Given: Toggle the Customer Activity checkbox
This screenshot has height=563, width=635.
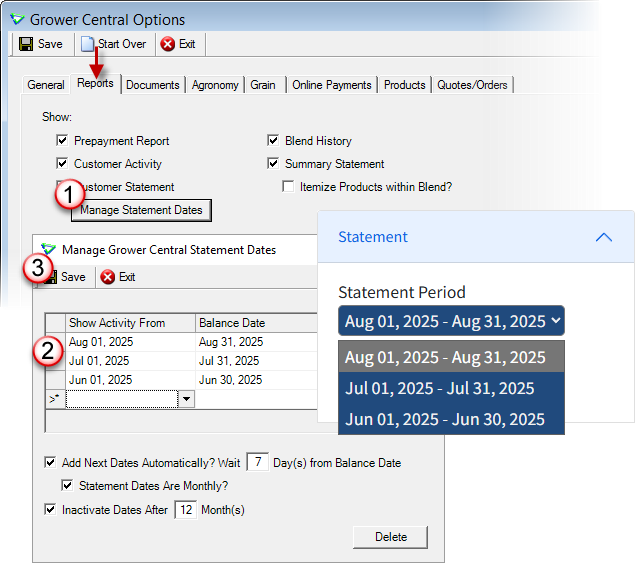Looking at the screenshot, I should 62,163.
